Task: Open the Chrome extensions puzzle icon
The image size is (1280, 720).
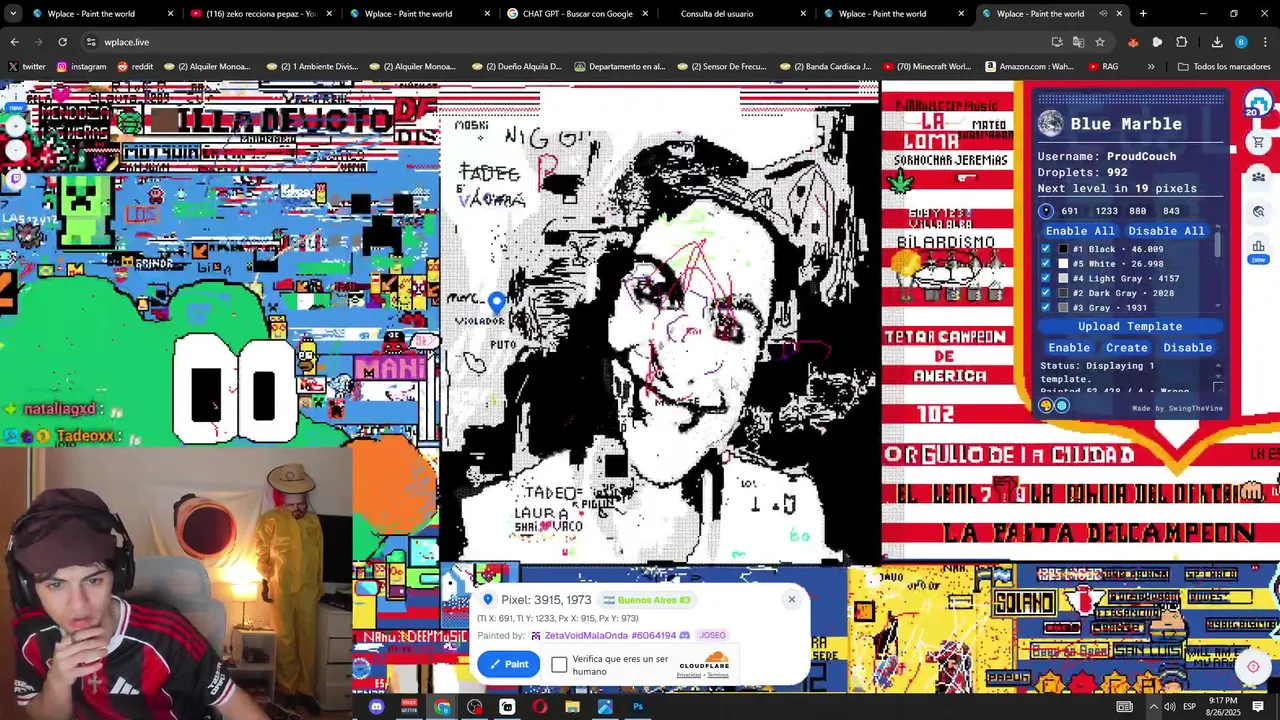Action: (x=1182, y=42)
